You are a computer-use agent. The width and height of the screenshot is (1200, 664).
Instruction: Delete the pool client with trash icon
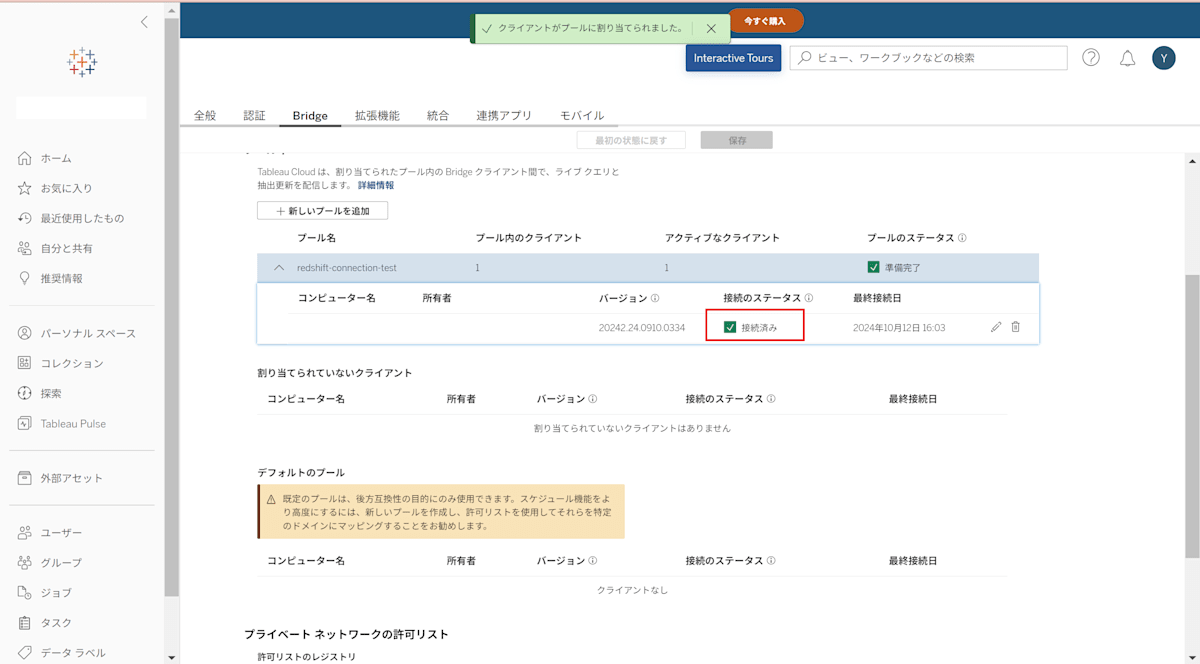(x=1016, y=327)
